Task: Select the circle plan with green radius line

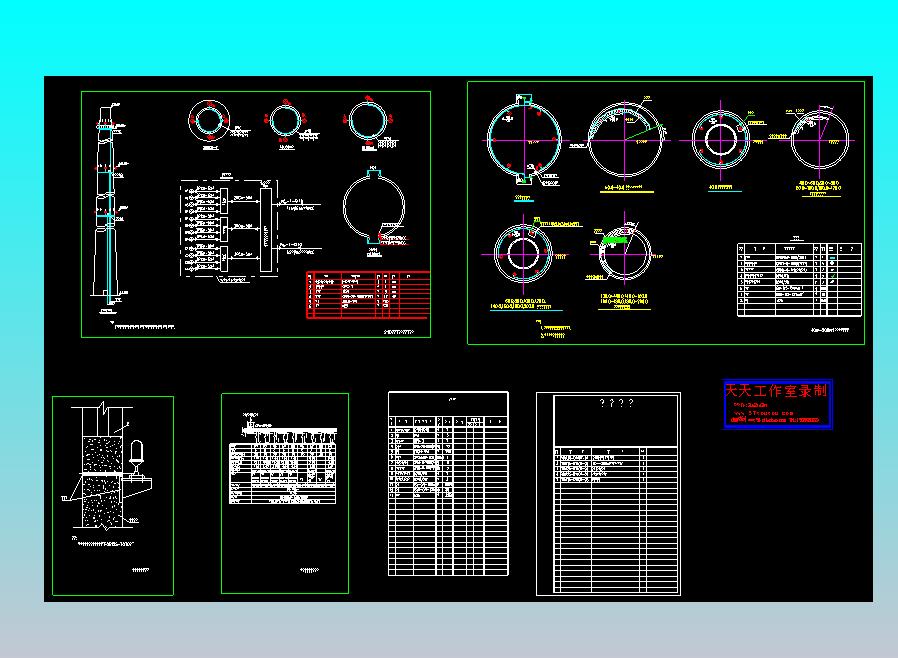Action: coord(625,140)
